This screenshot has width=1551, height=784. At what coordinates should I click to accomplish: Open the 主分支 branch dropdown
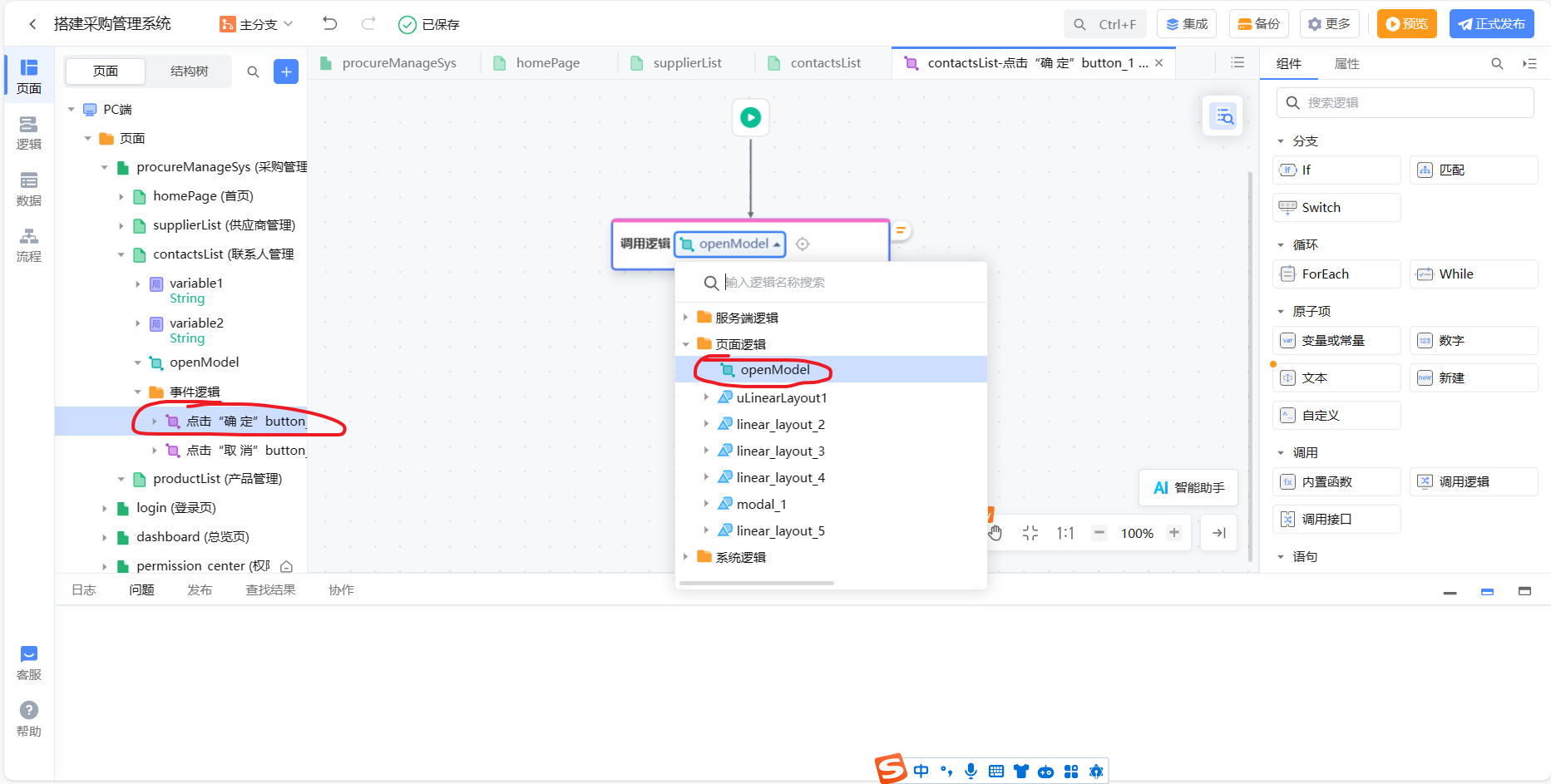(x=256, y=24)
